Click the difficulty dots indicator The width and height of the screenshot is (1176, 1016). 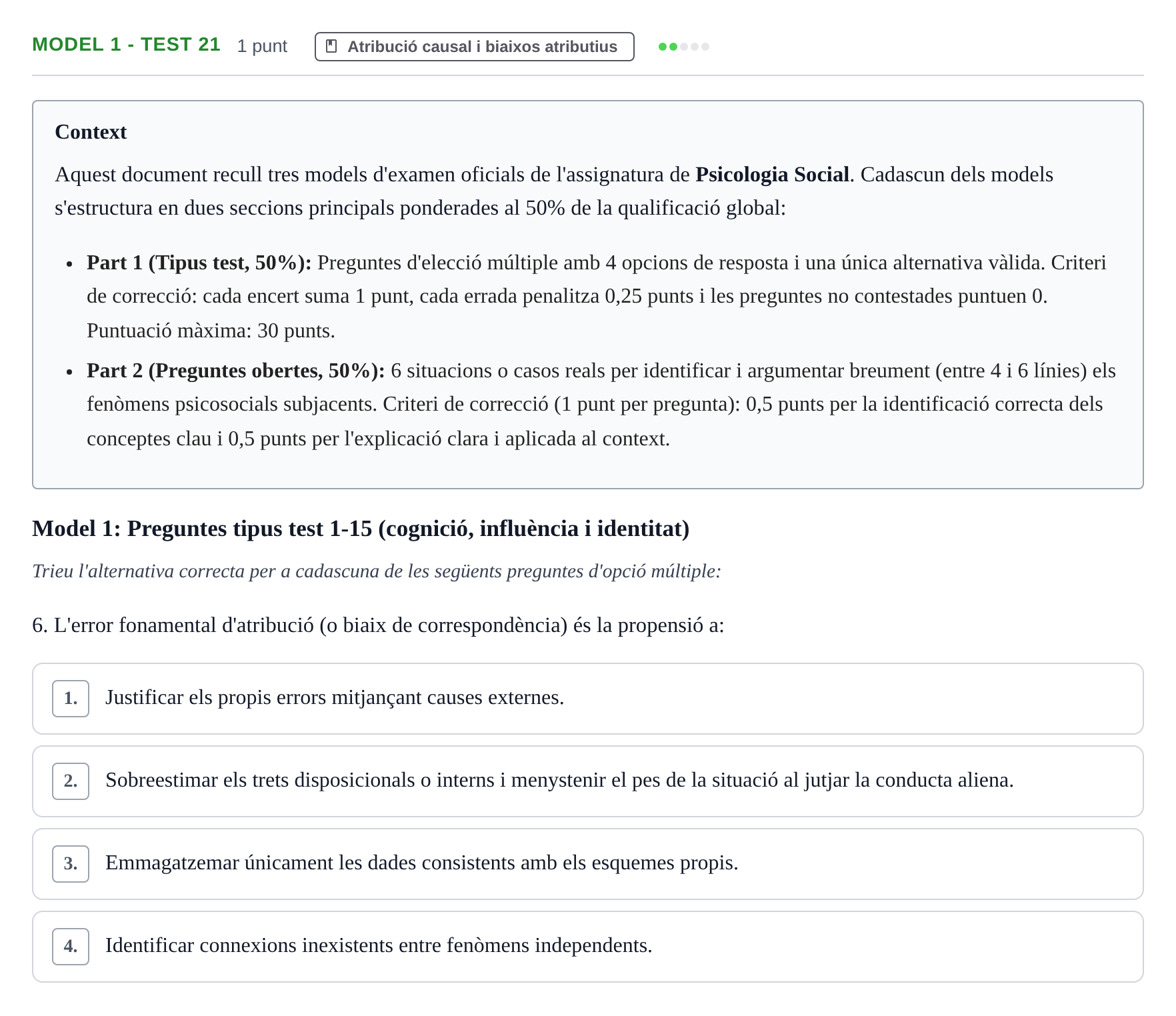pos(683,47)
